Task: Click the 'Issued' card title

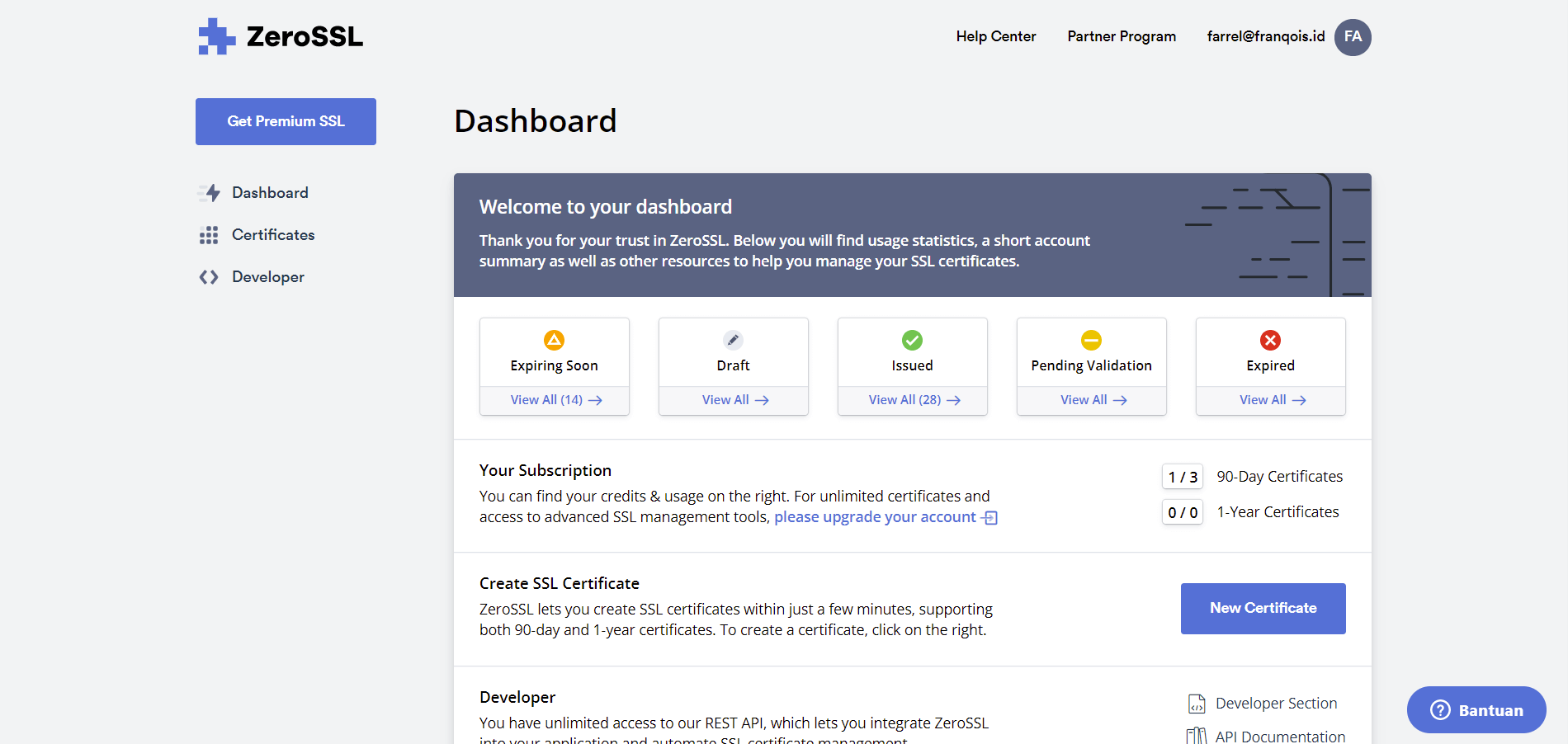Action: pos(913,365)
